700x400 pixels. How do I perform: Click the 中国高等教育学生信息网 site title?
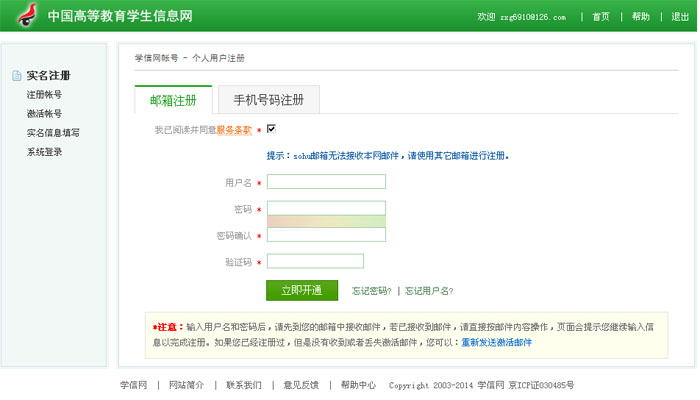120,16
